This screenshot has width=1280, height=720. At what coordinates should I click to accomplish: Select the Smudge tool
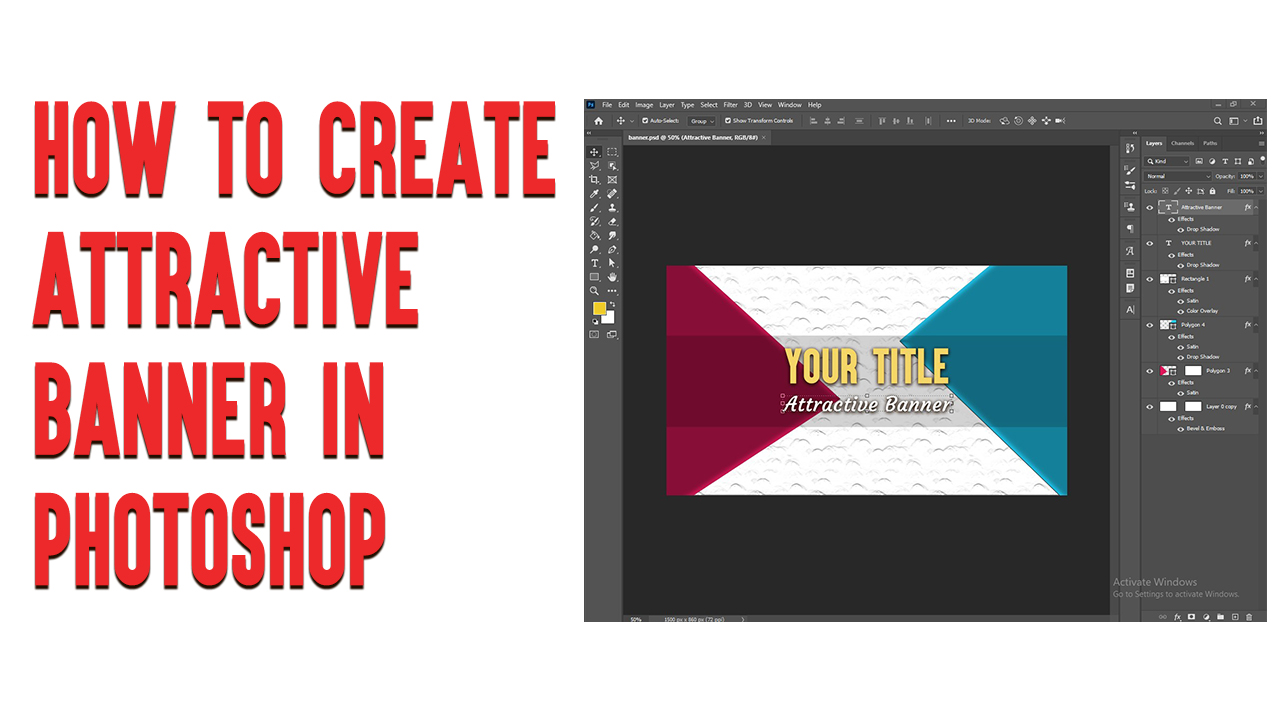(x=612, y=235)
